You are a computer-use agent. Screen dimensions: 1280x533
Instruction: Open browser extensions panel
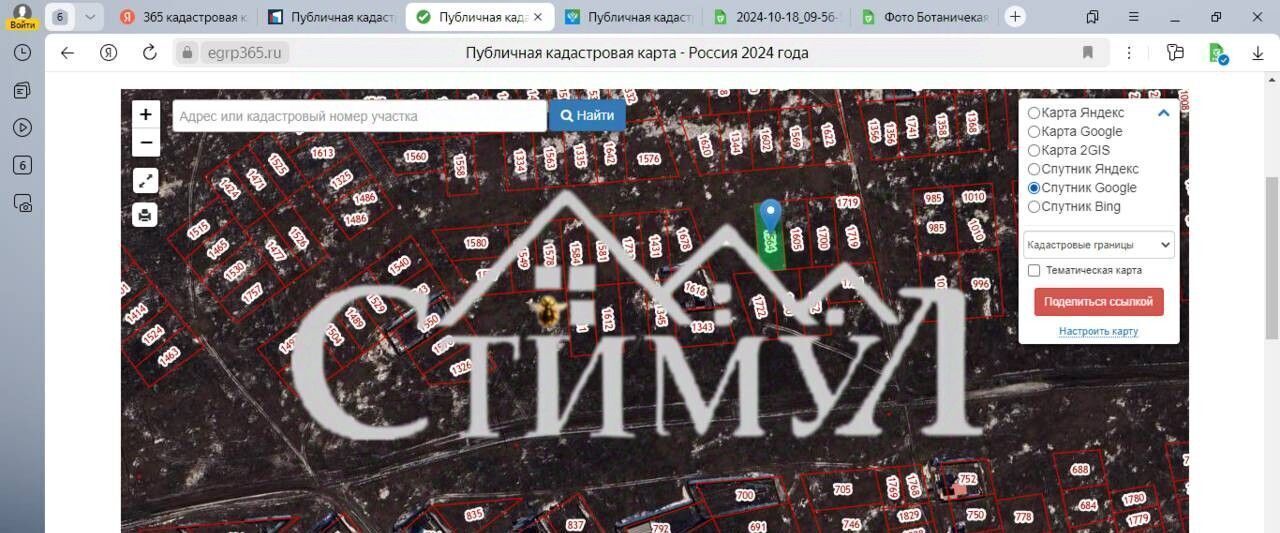pyautogui.click(x=1175, y=53)
